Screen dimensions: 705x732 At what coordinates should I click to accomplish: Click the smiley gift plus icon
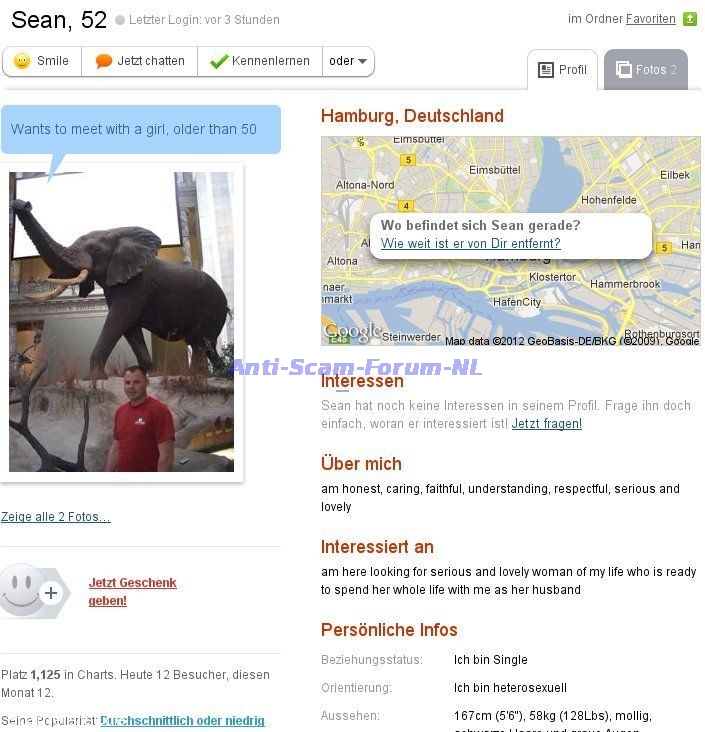[35, 592]
